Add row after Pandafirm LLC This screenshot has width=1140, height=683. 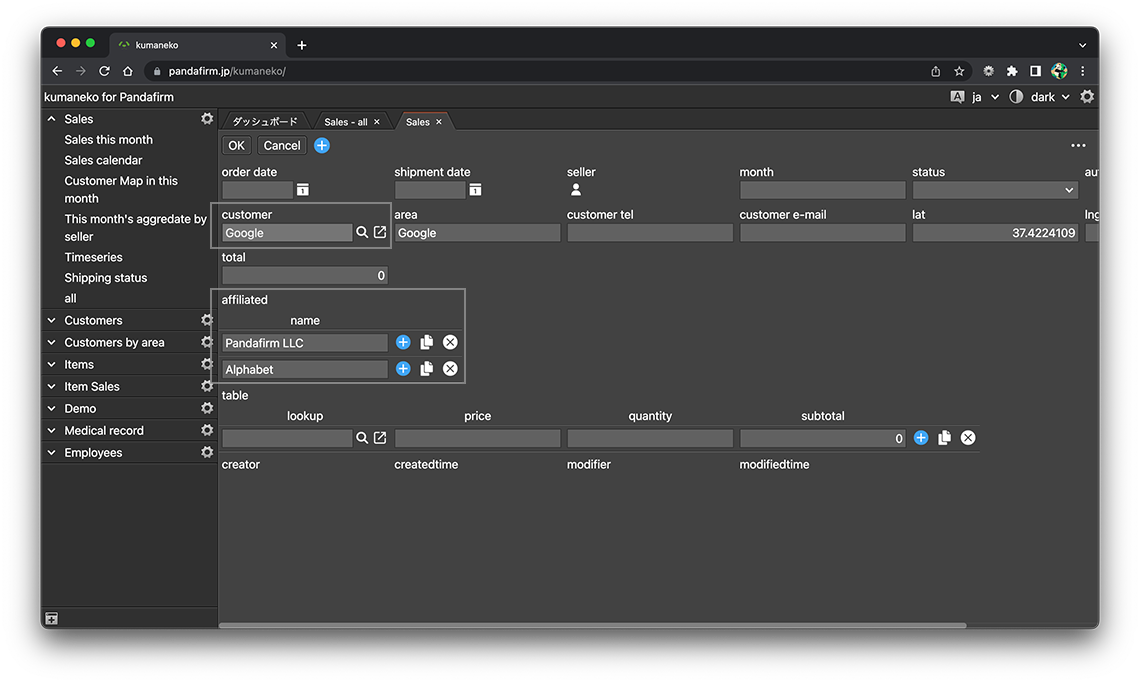(403, 343)
